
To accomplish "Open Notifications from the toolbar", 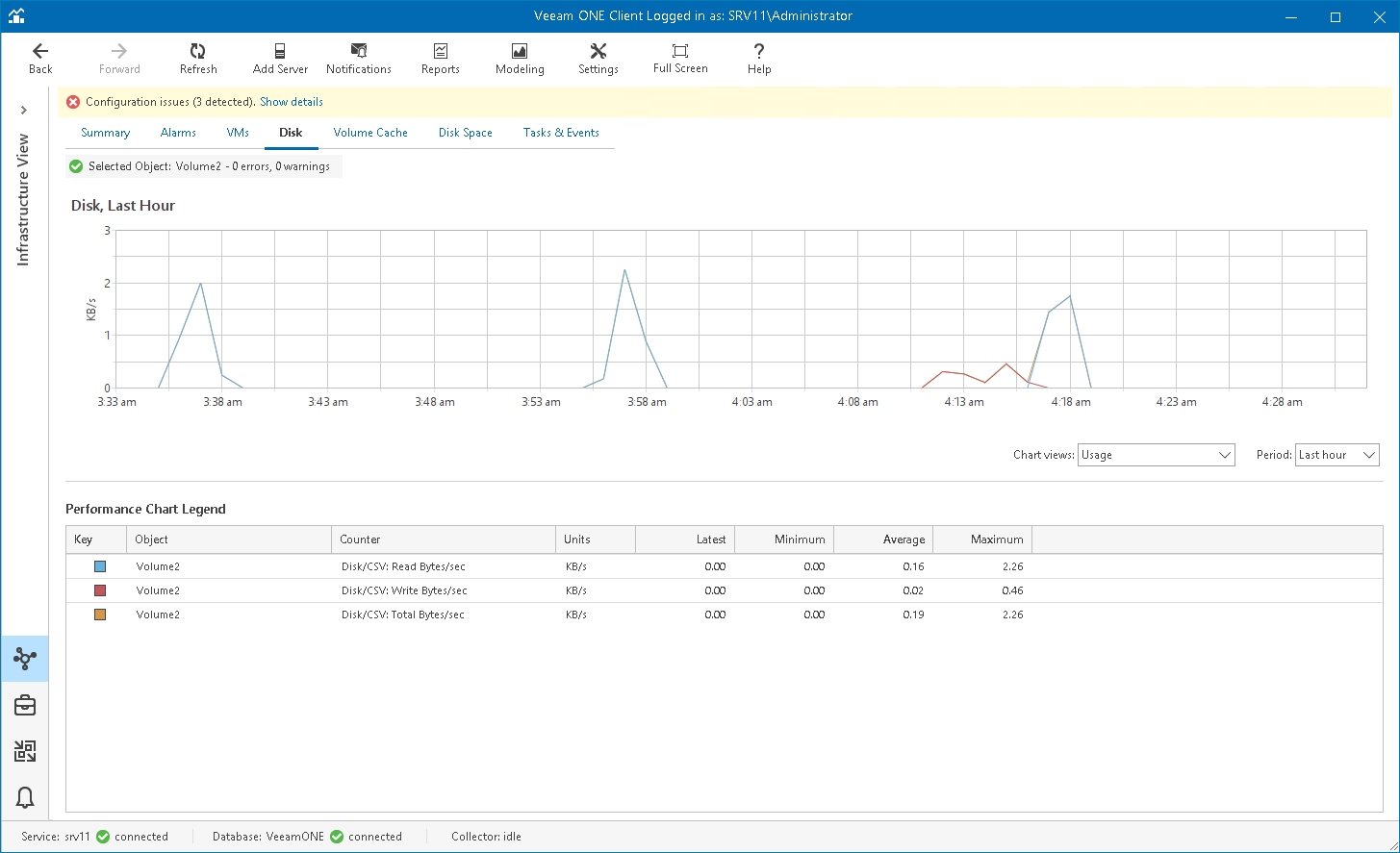I will pyautogui.click(x=359, y=59).
